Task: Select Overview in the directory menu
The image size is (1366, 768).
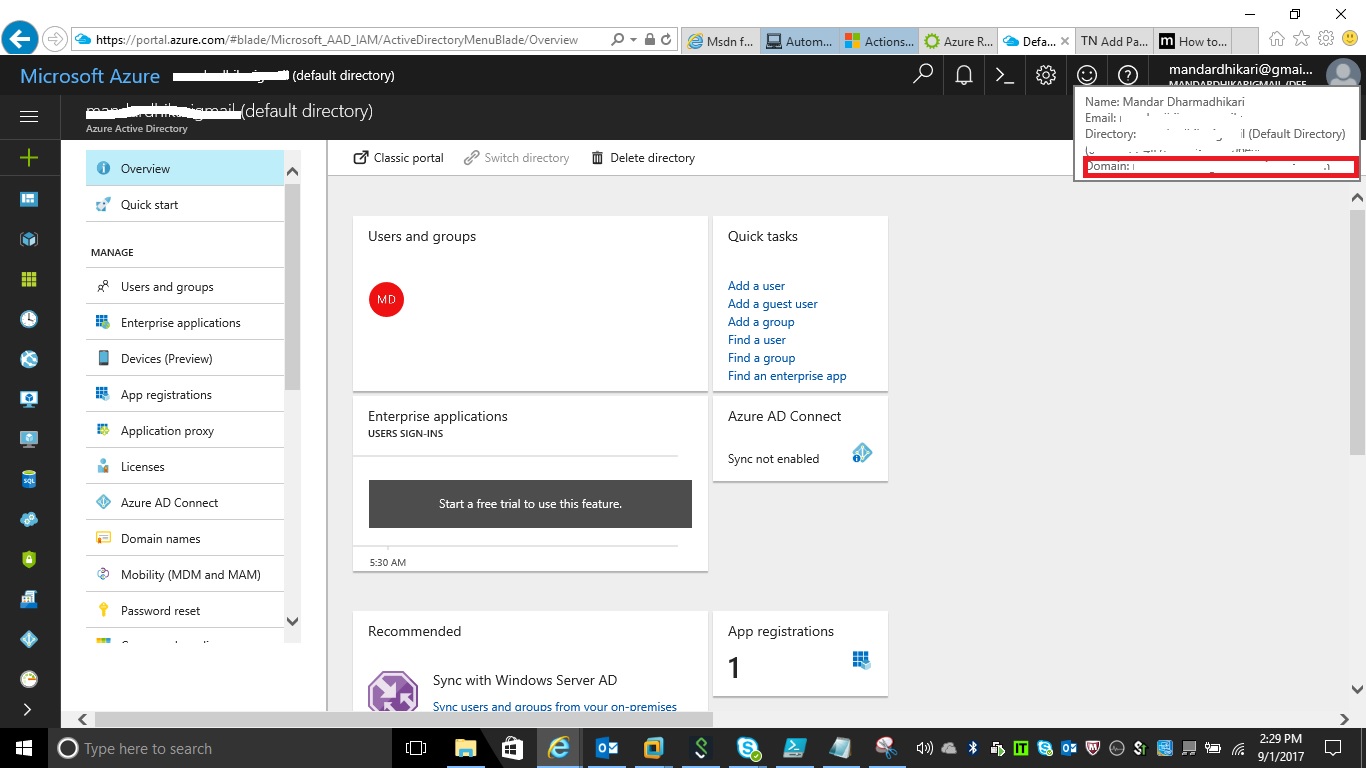Action: 185,168
